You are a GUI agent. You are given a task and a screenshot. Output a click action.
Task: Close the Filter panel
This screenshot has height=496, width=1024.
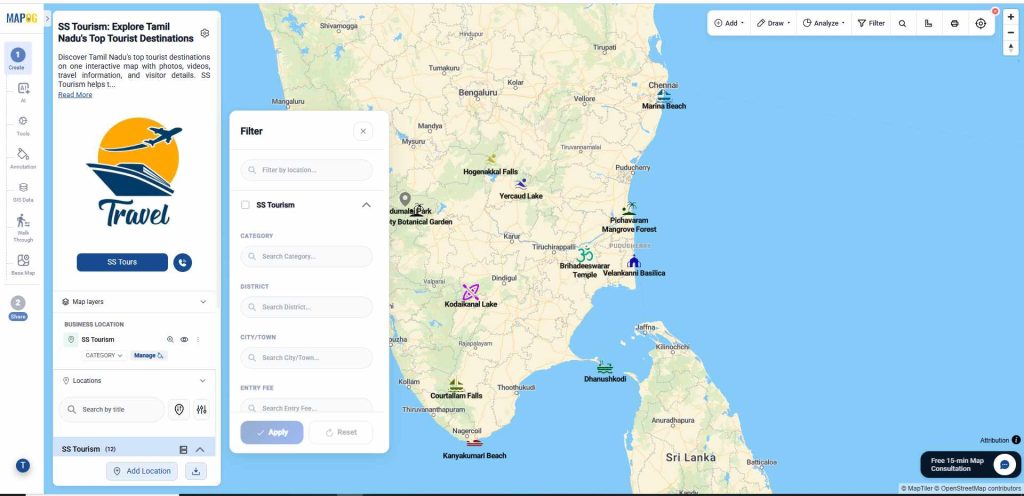[x=363, y=131]
